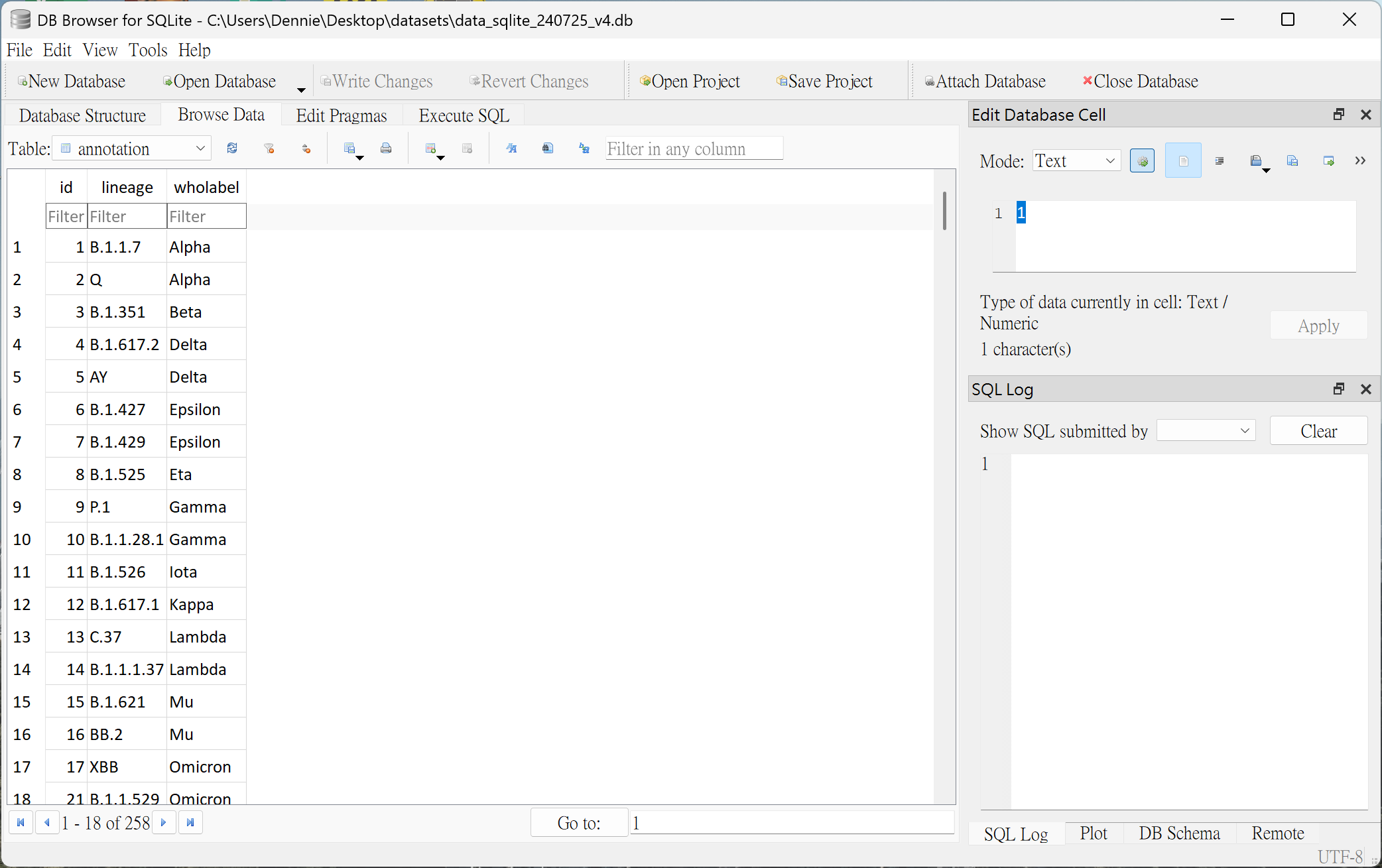1382x868 pixels.
Task: Open the Tools menu
Action: [x=147, y=50]
